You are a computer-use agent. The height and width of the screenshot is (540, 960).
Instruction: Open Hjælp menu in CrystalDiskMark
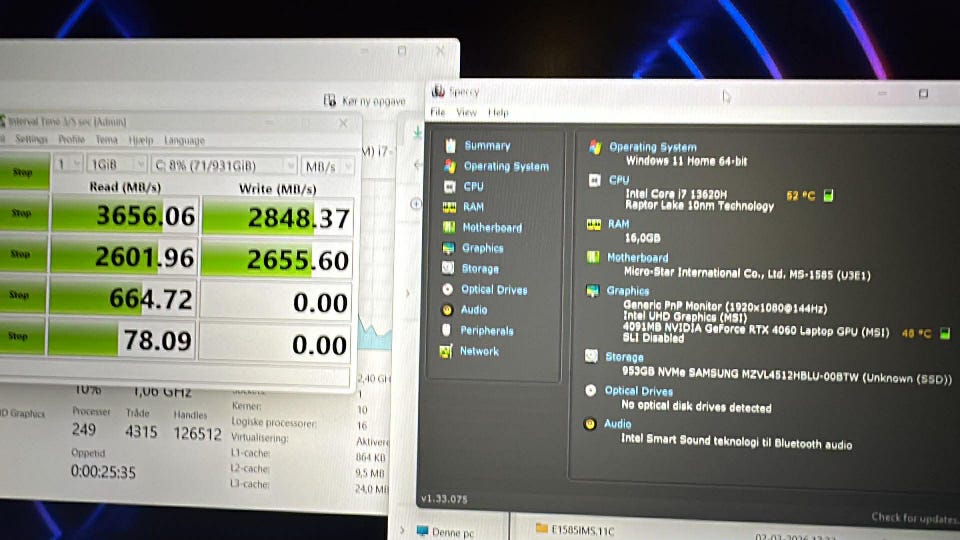[141, 140]
